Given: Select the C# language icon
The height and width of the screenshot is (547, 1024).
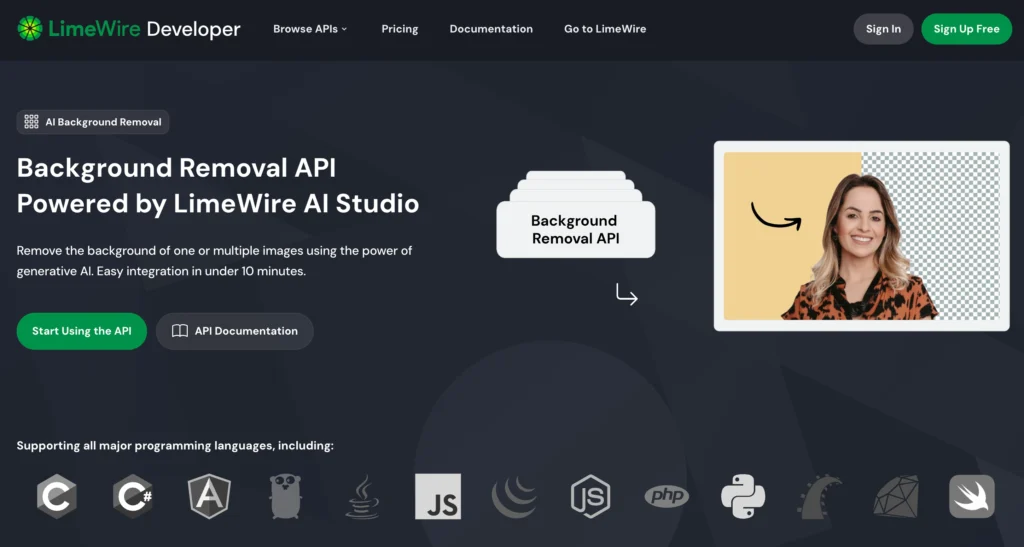Looking at the screenshot, I should [x=133, y=496].
